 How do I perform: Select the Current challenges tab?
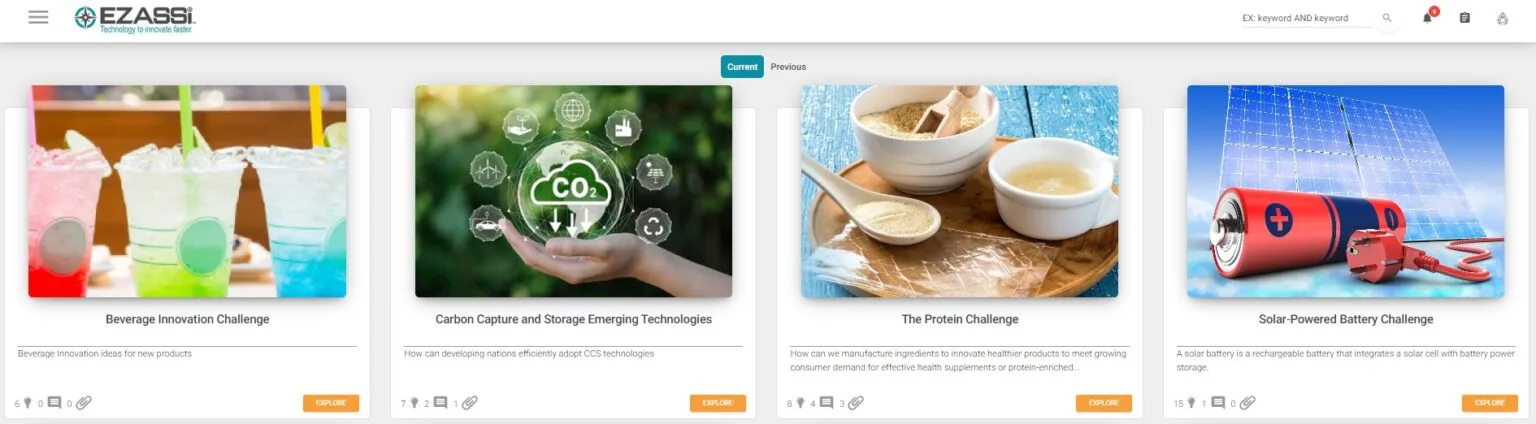tap(742, 67)
